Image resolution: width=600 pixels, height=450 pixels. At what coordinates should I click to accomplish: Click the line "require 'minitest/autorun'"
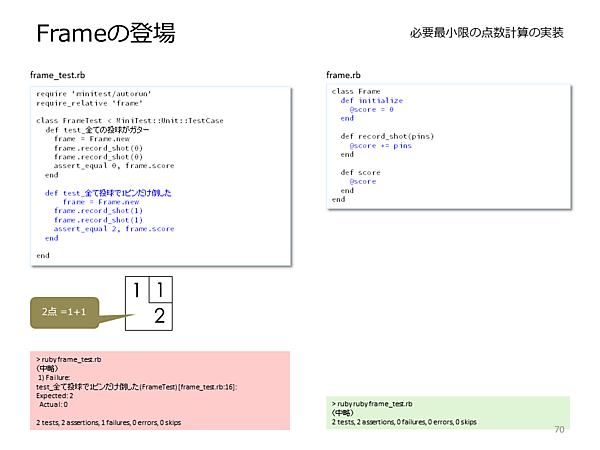pos(94,94)
